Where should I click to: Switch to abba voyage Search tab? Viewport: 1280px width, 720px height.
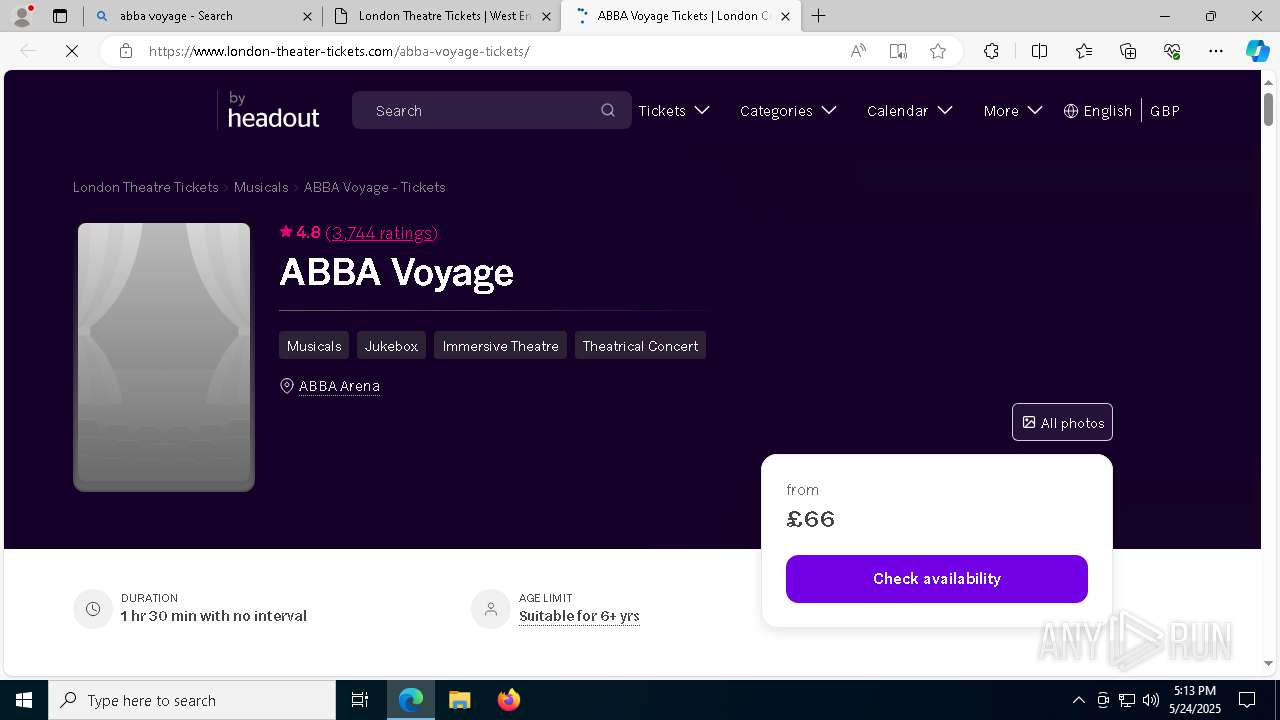(x=202, y=16)
